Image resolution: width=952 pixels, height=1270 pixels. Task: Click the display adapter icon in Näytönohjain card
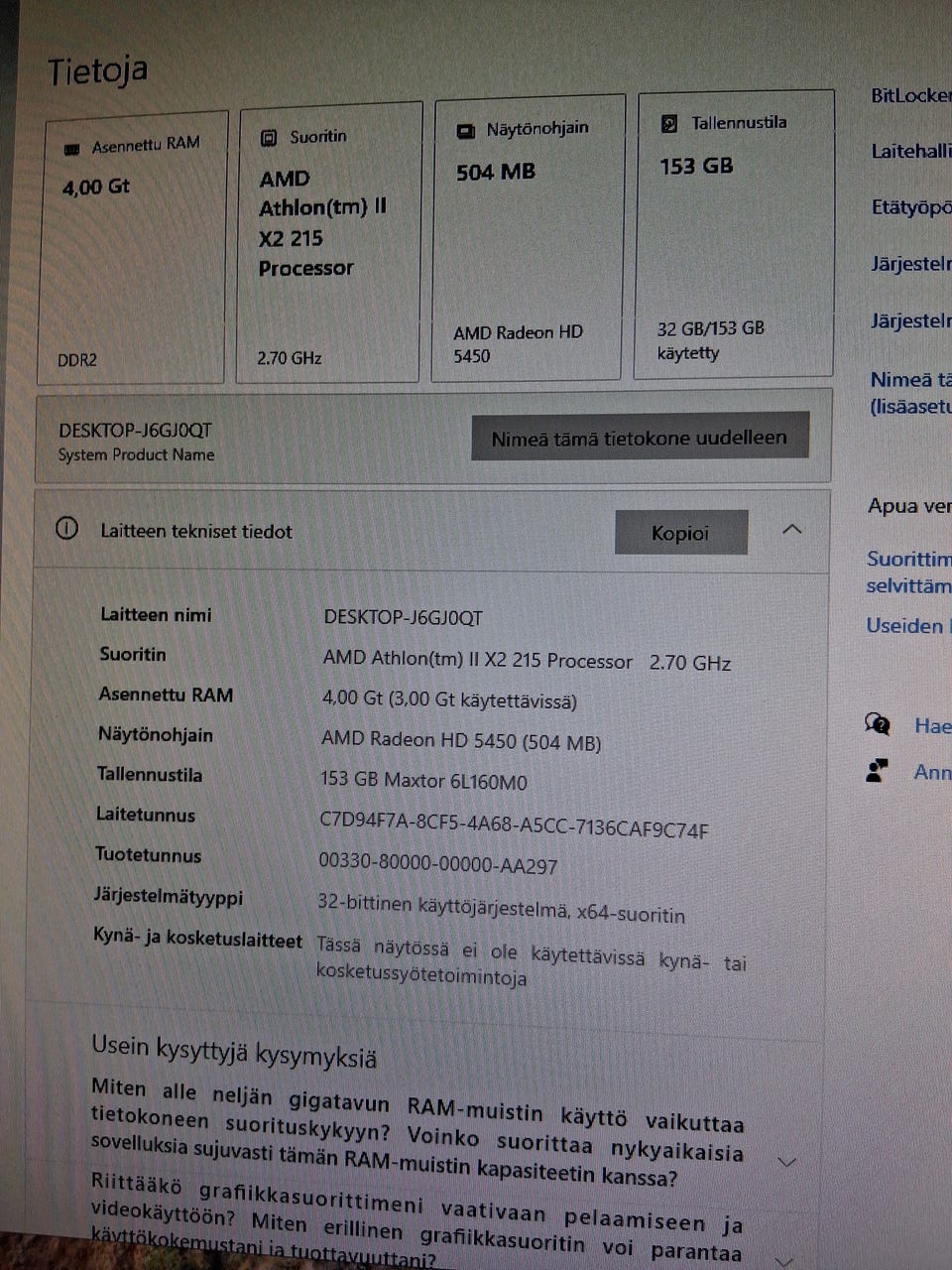coord(465,131)
